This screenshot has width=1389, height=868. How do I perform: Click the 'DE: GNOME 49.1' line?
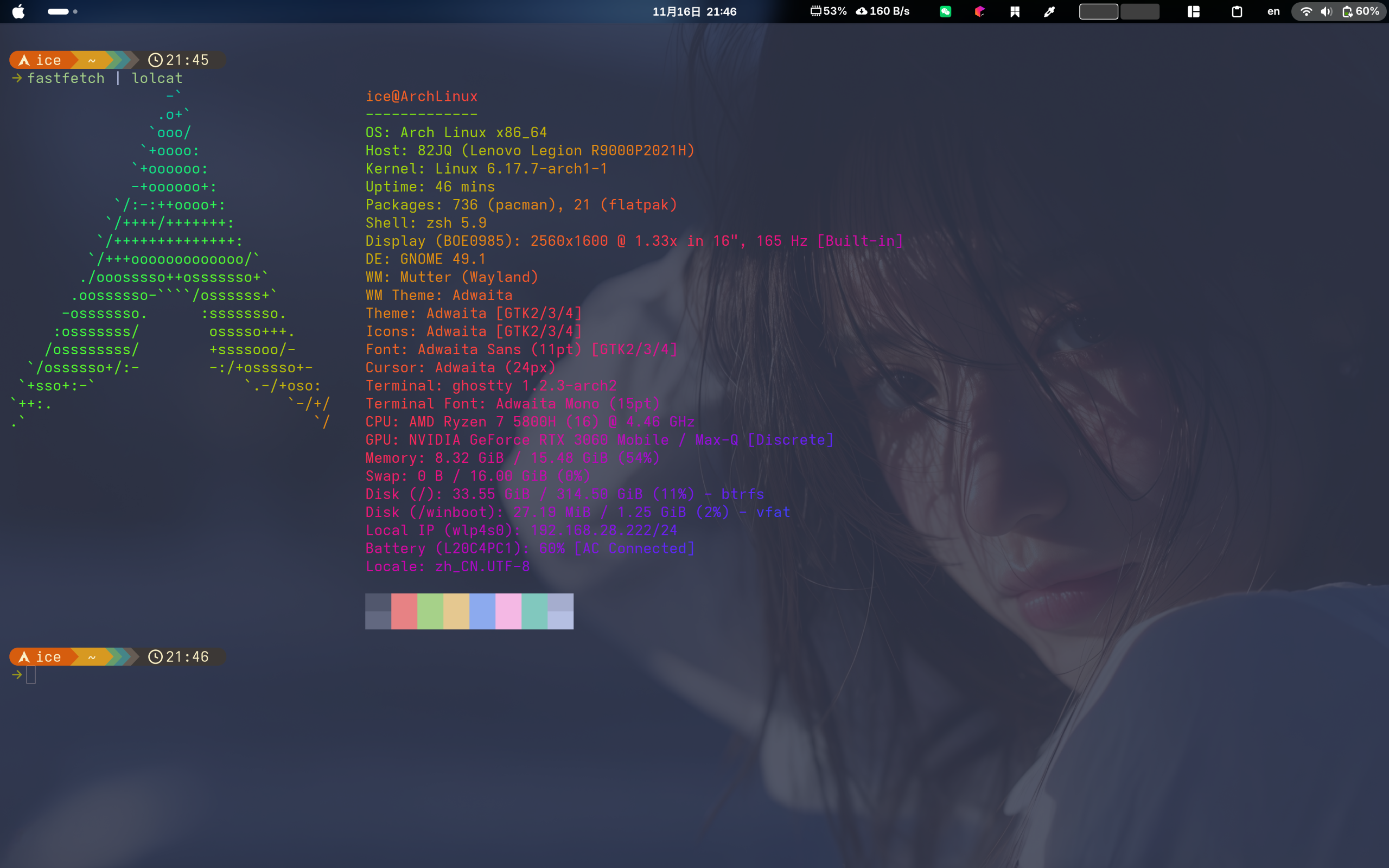click(426, 259)
